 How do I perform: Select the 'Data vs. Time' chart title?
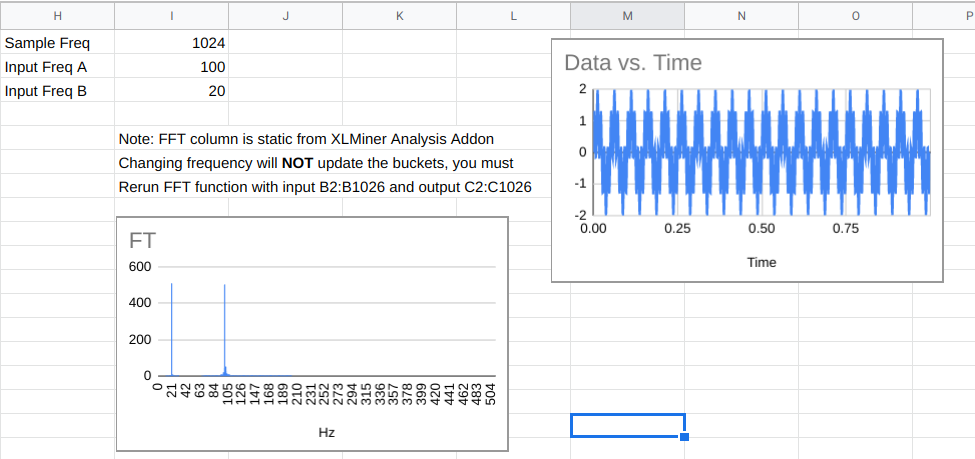[x=633, y=63]
